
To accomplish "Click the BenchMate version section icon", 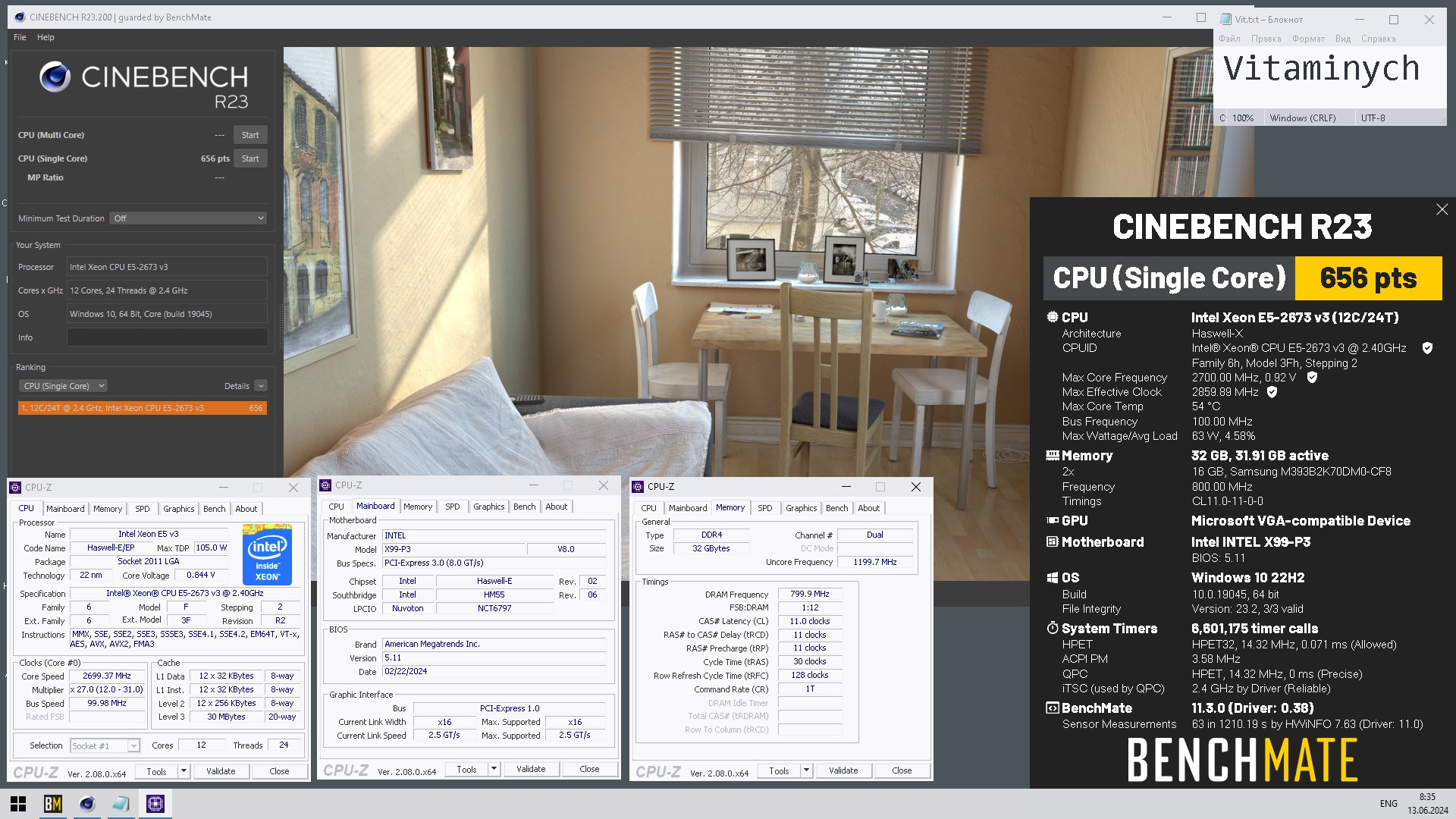I will 1053,708.
